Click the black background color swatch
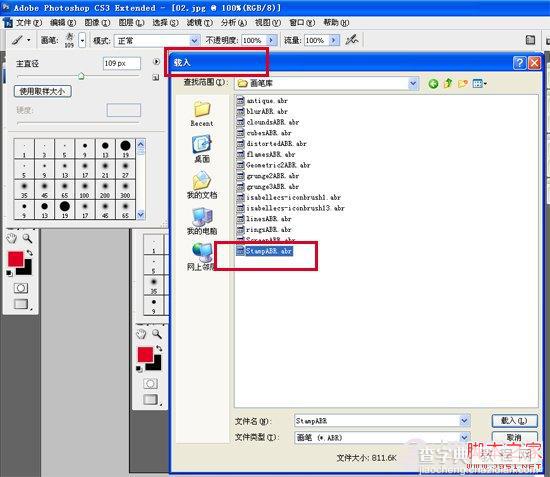The image size is (550, 477). pyautogui.click(x=27, y=269)
